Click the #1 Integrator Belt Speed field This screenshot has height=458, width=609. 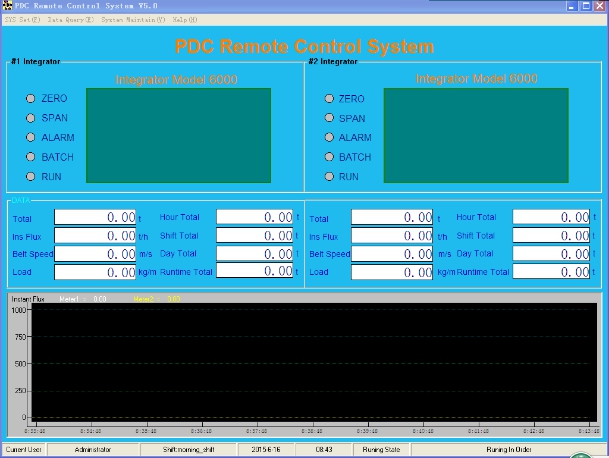click(x=95, y=254)
